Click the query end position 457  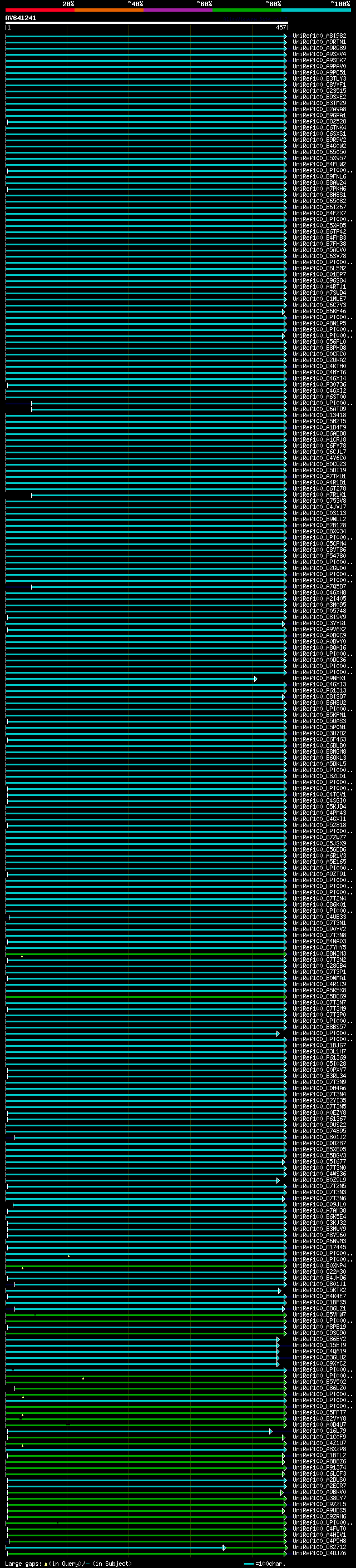pos(280,27)
